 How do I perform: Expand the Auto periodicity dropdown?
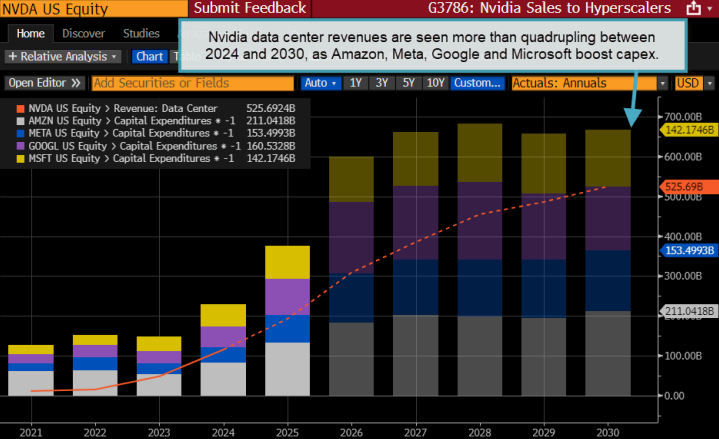coord(320,84)
